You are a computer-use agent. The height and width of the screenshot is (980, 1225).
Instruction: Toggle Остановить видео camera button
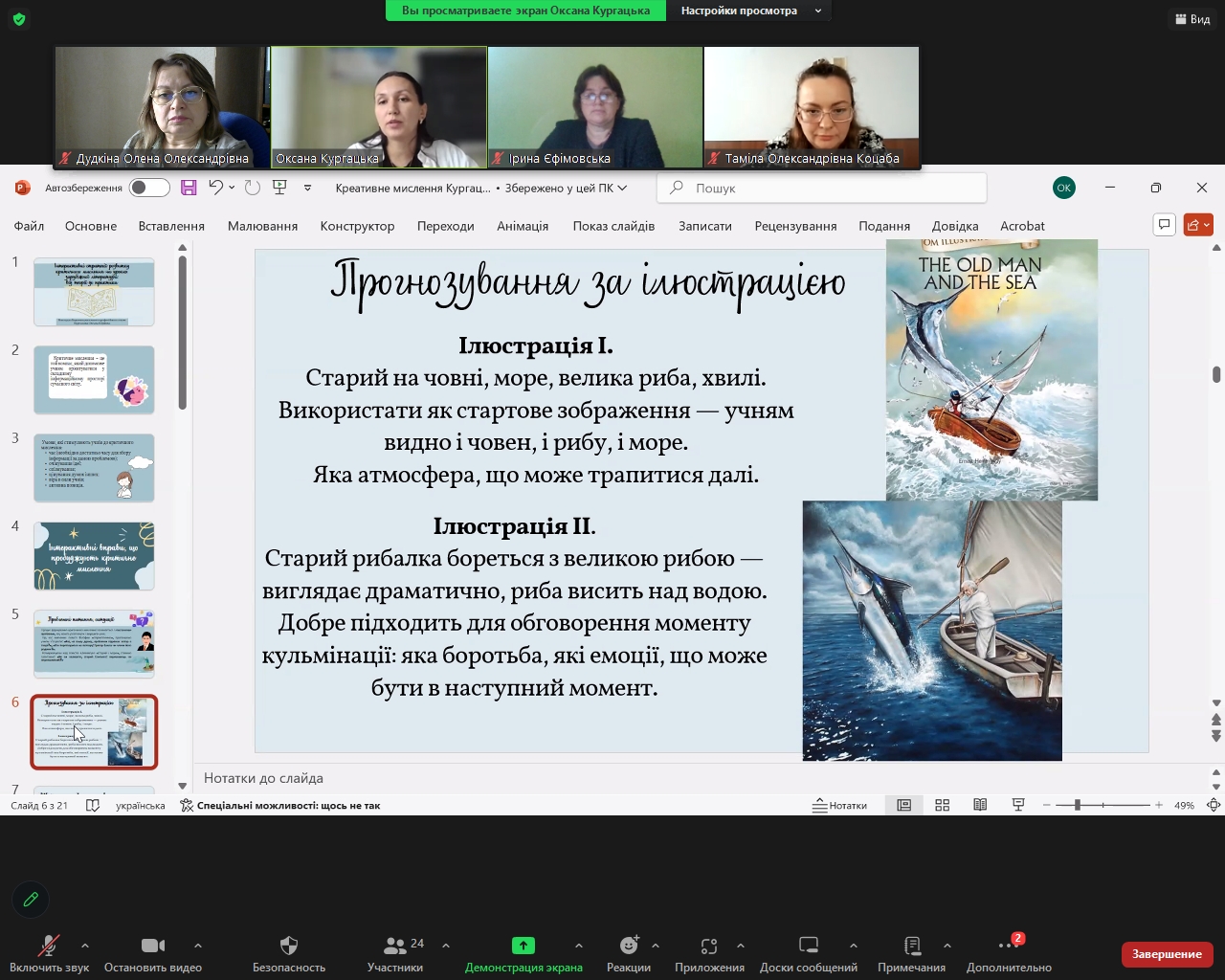(x=153, y=954)
